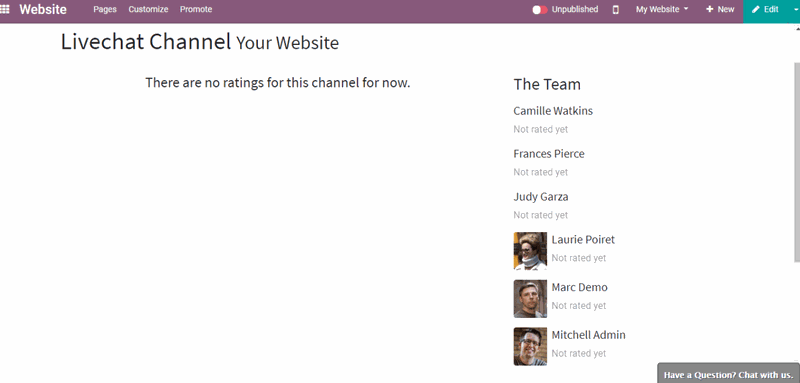800x383 pixels.
Task: Toggle the Unpublished switch
Action: point(540,10)
